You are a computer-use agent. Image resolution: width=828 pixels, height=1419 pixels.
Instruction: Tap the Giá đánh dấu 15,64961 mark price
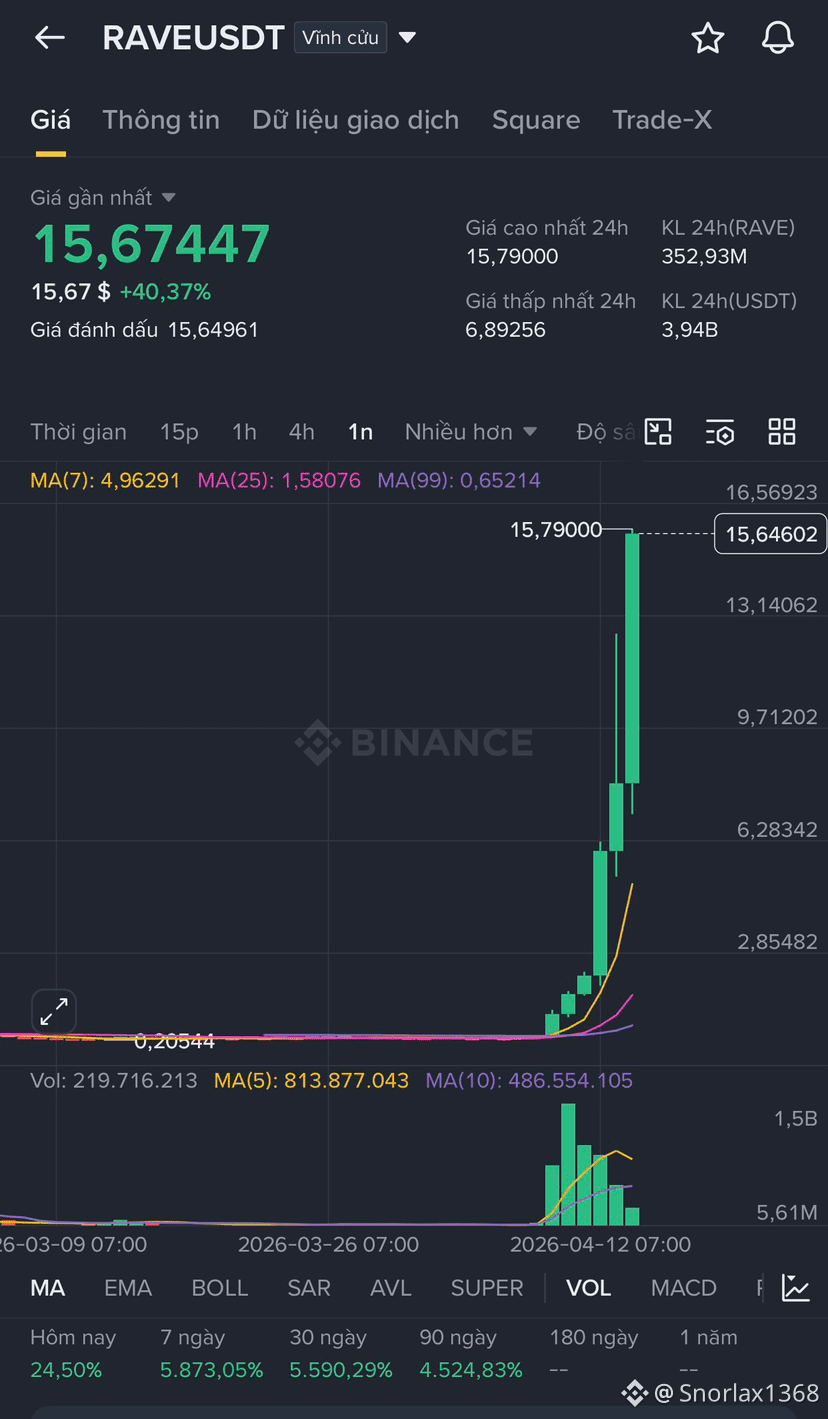pyautogui.click(x=144, y=330)
